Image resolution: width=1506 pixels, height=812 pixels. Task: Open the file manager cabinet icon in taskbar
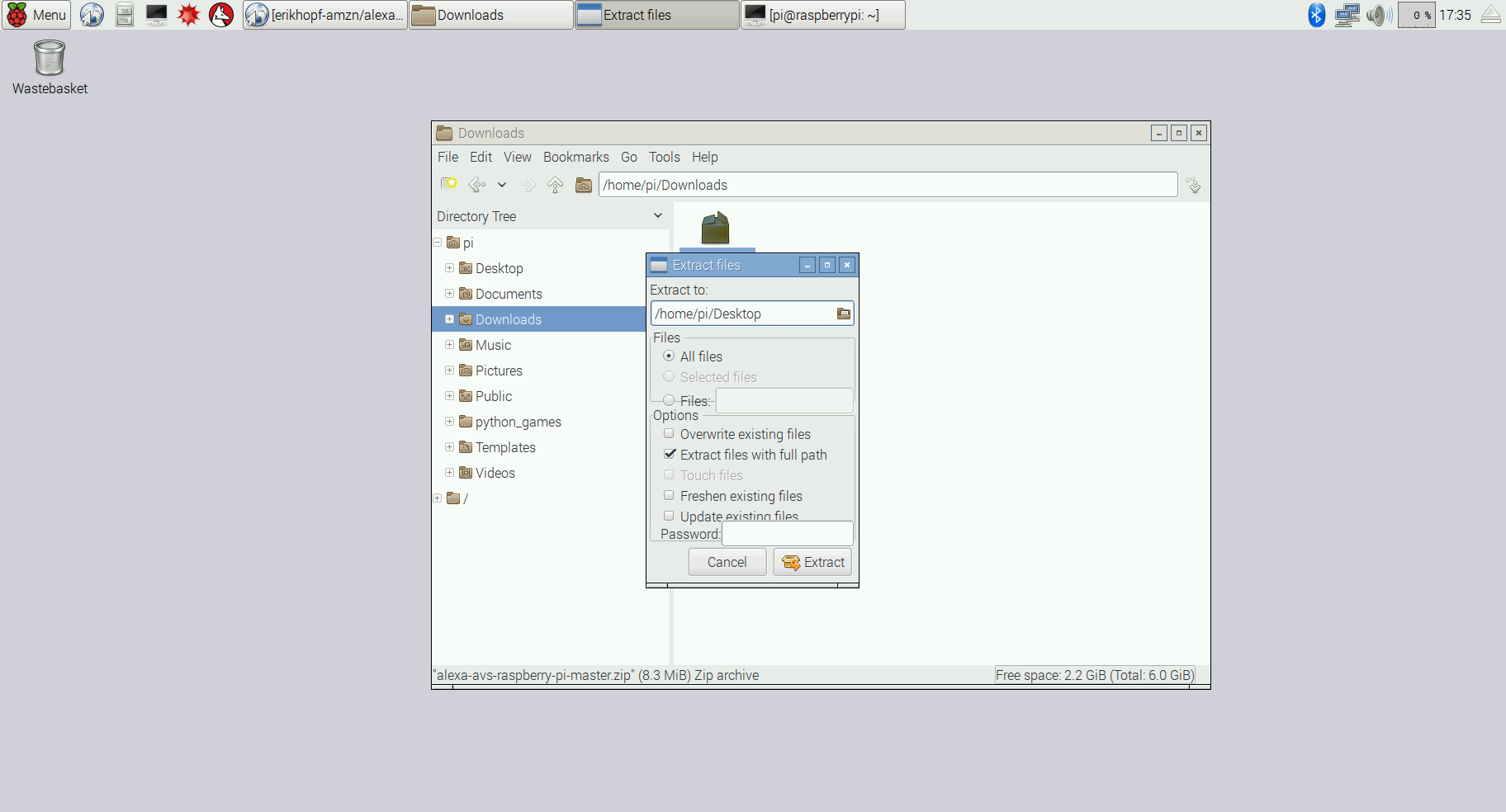click(125, 15)
